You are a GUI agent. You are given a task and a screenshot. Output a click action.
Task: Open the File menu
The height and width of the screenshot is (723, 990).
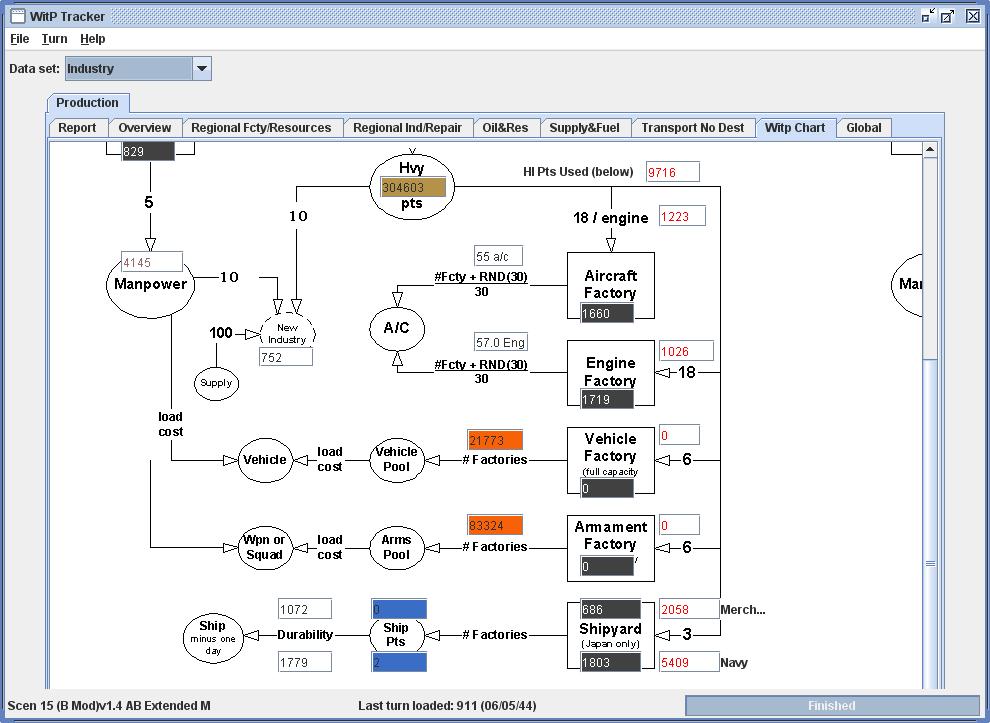[20, 39]
